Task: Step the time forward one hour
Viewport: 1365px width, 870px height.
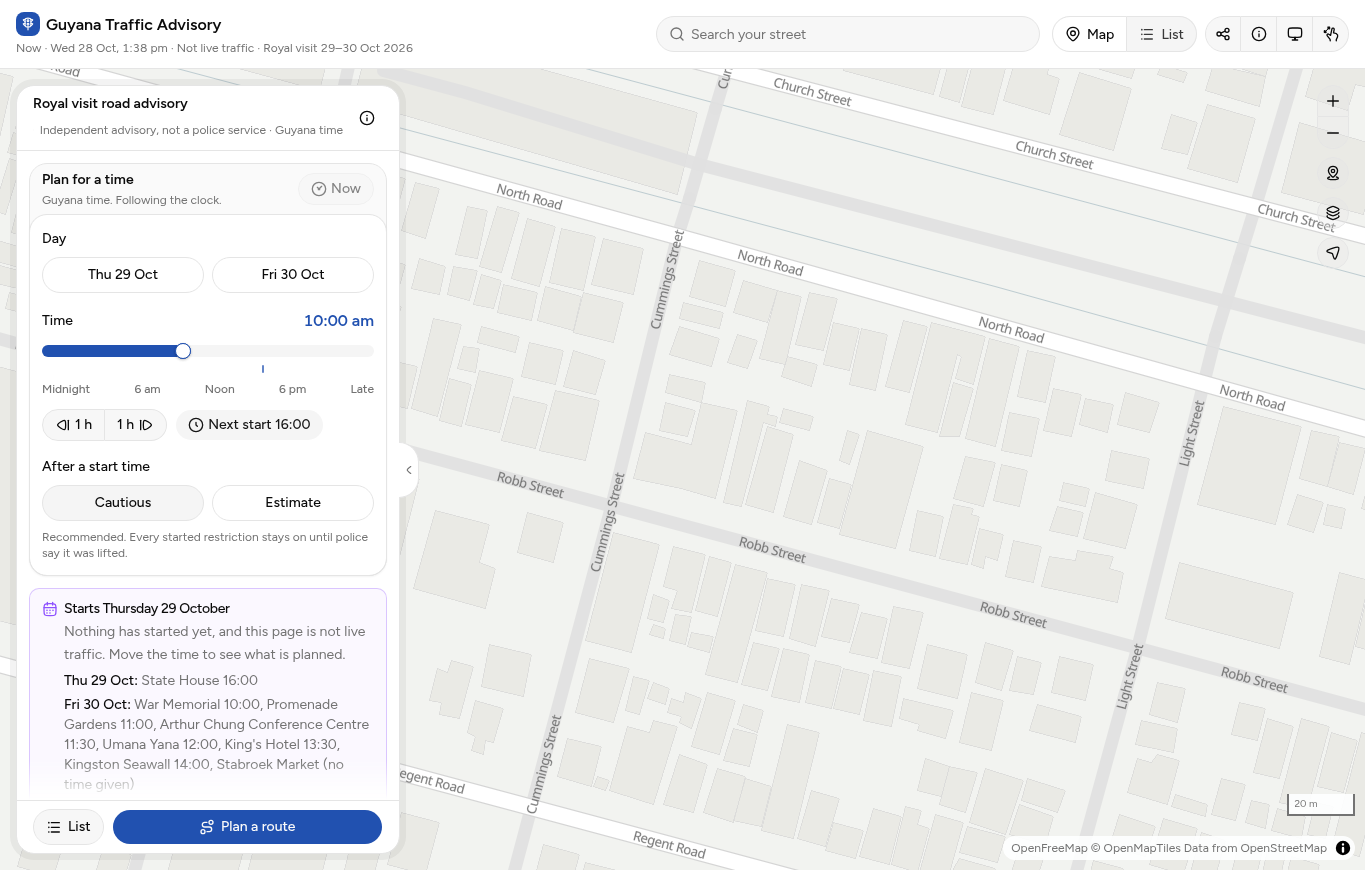Action: [135, 425]
